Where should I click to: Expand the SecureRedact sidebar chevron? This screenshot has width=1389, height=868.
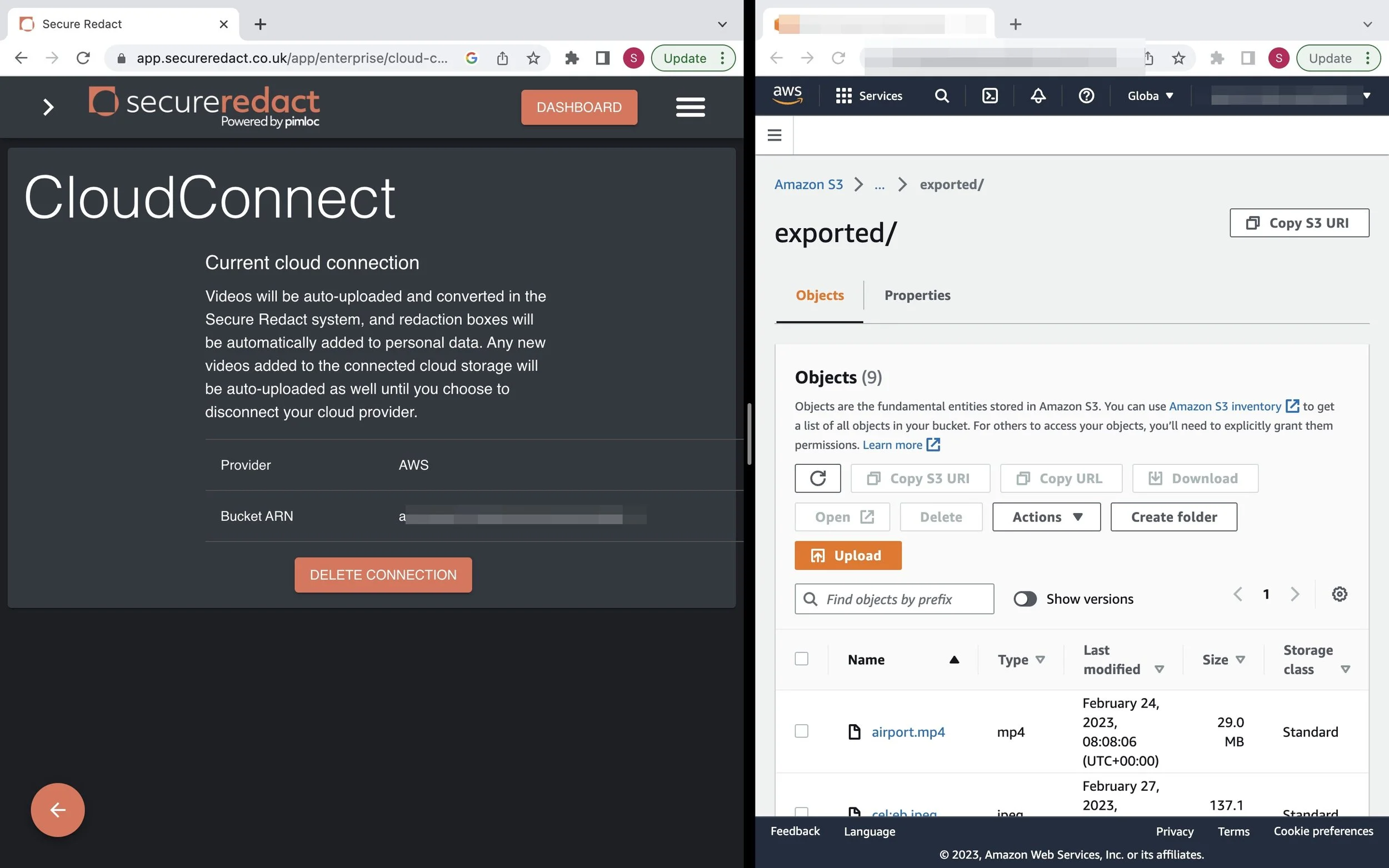tap(48, 107)
